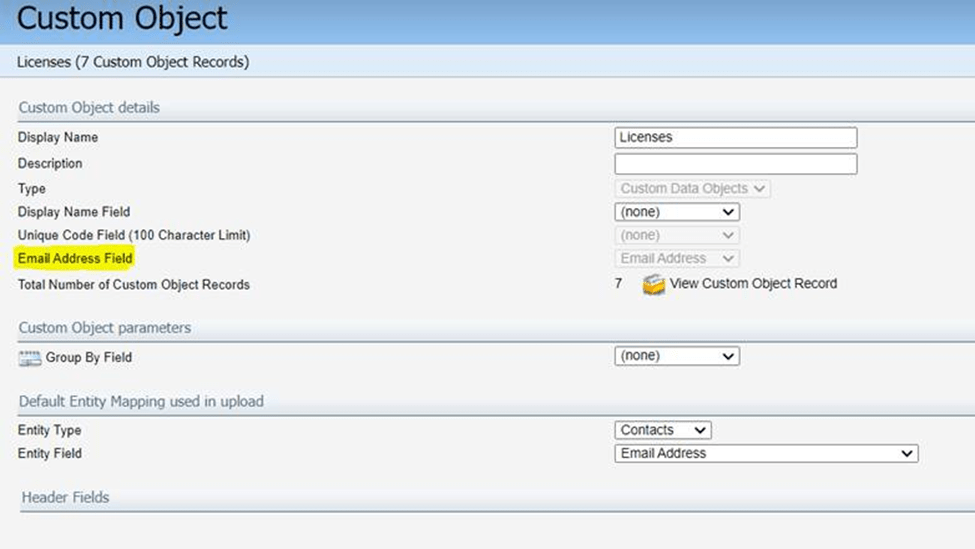Click the Custom Object parameters section heading
The image size is (975, 549).
coord(104,328)
